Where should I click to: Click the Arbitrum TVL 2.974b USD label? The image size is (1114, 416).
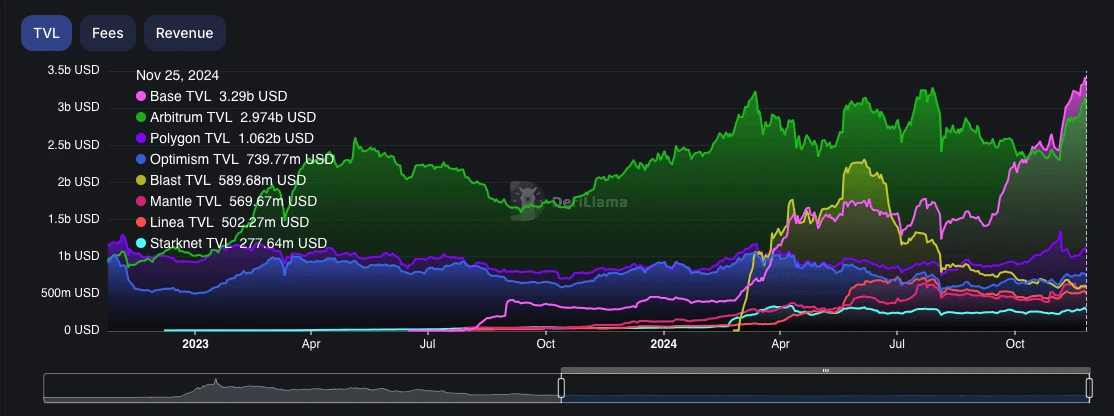point(232,117)
